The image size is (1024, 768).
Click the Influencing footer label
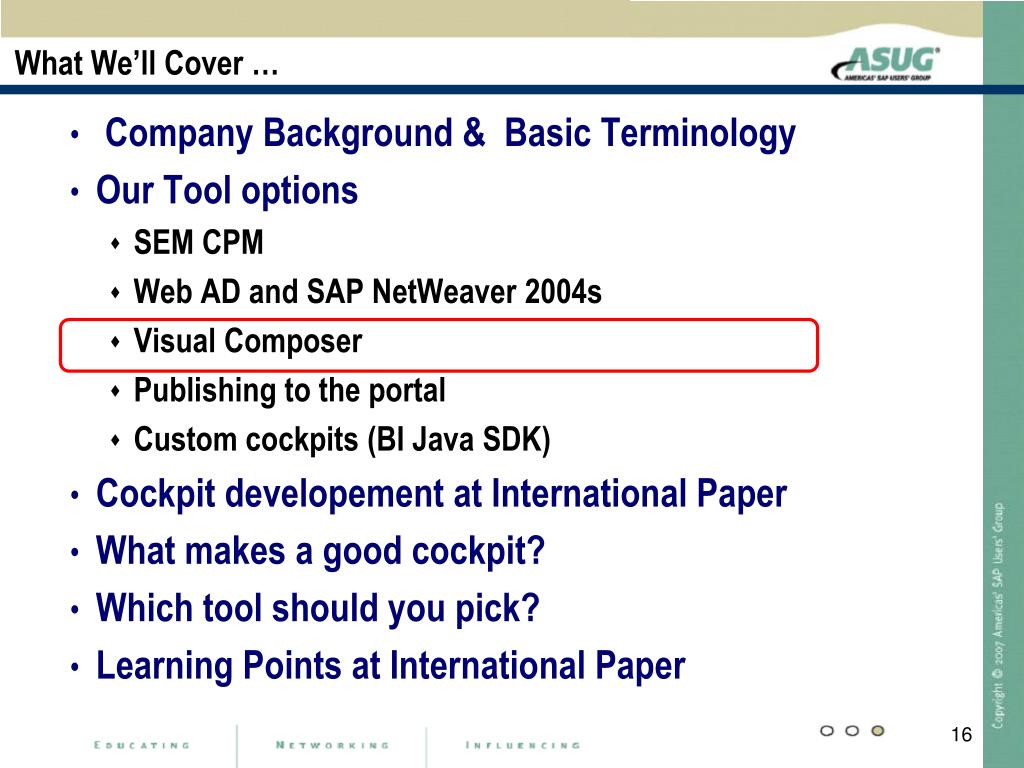522,745
